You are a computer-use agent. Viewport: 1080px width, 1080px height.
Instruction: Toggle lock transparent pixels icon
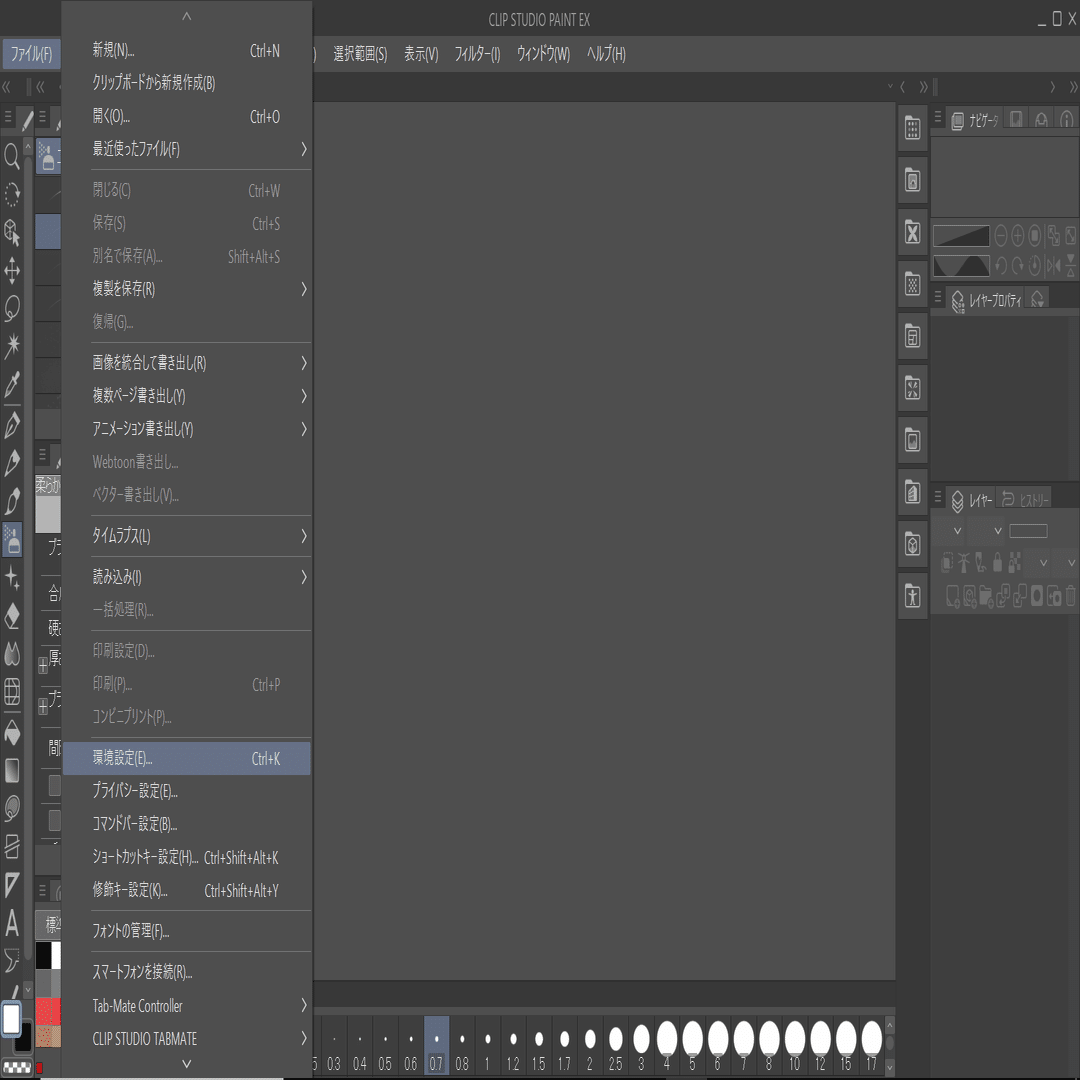coord(1015,563)
